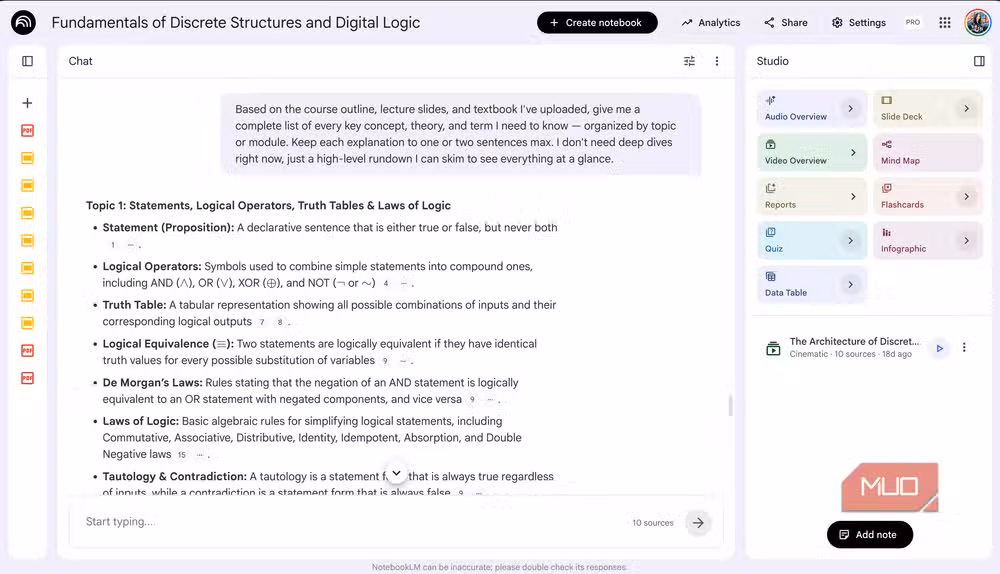
Task: Open citation 1 after Statement definition
Action: (x=113, y=245)
